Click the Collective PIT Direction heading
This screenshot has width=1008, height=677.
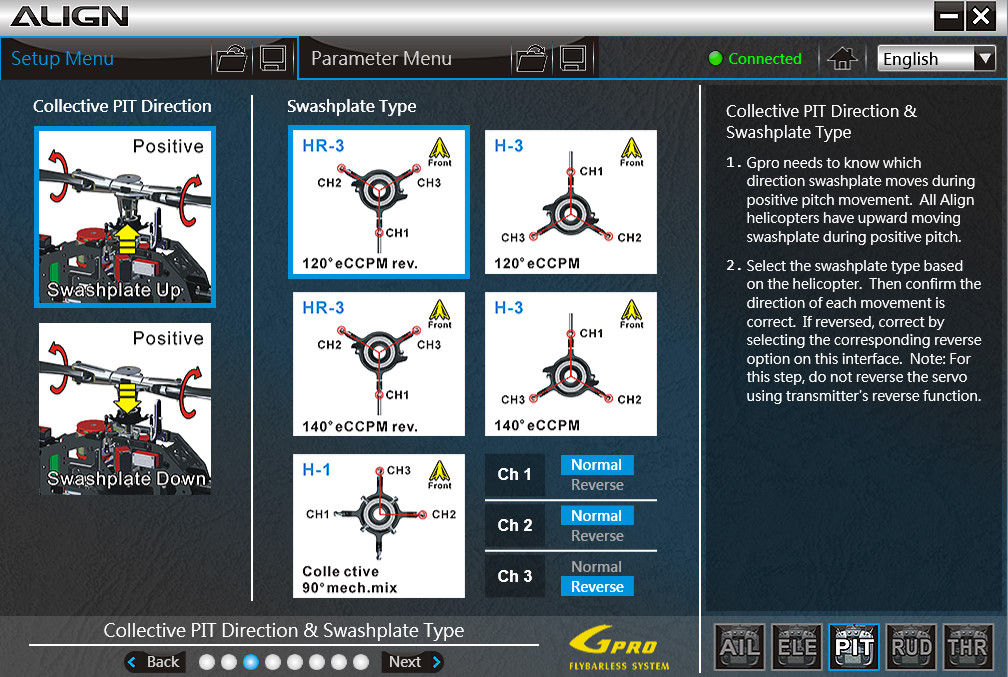coord(122,106)
